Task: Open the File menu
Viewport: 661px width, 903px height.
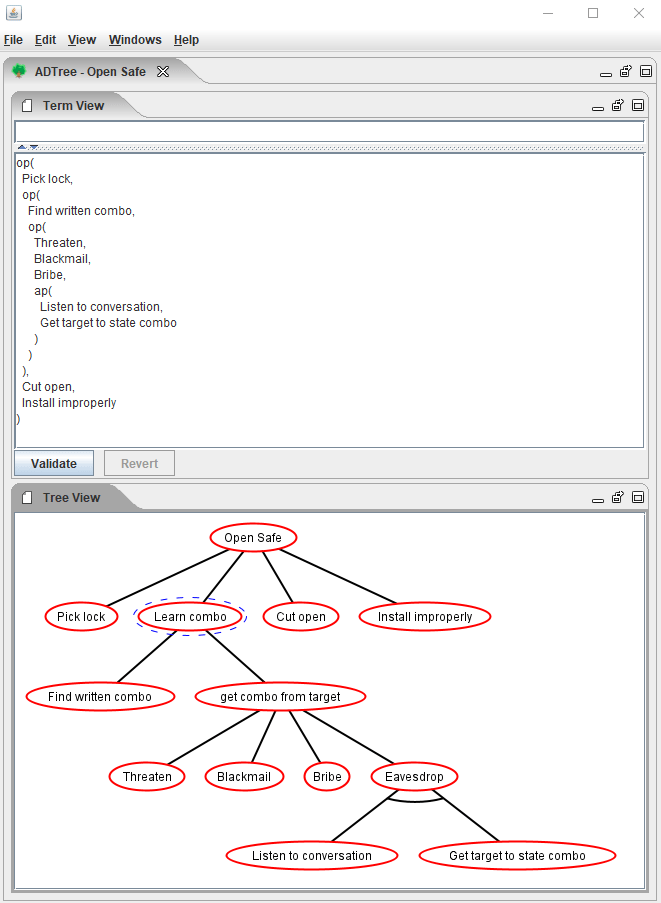Action: (13, 40)
